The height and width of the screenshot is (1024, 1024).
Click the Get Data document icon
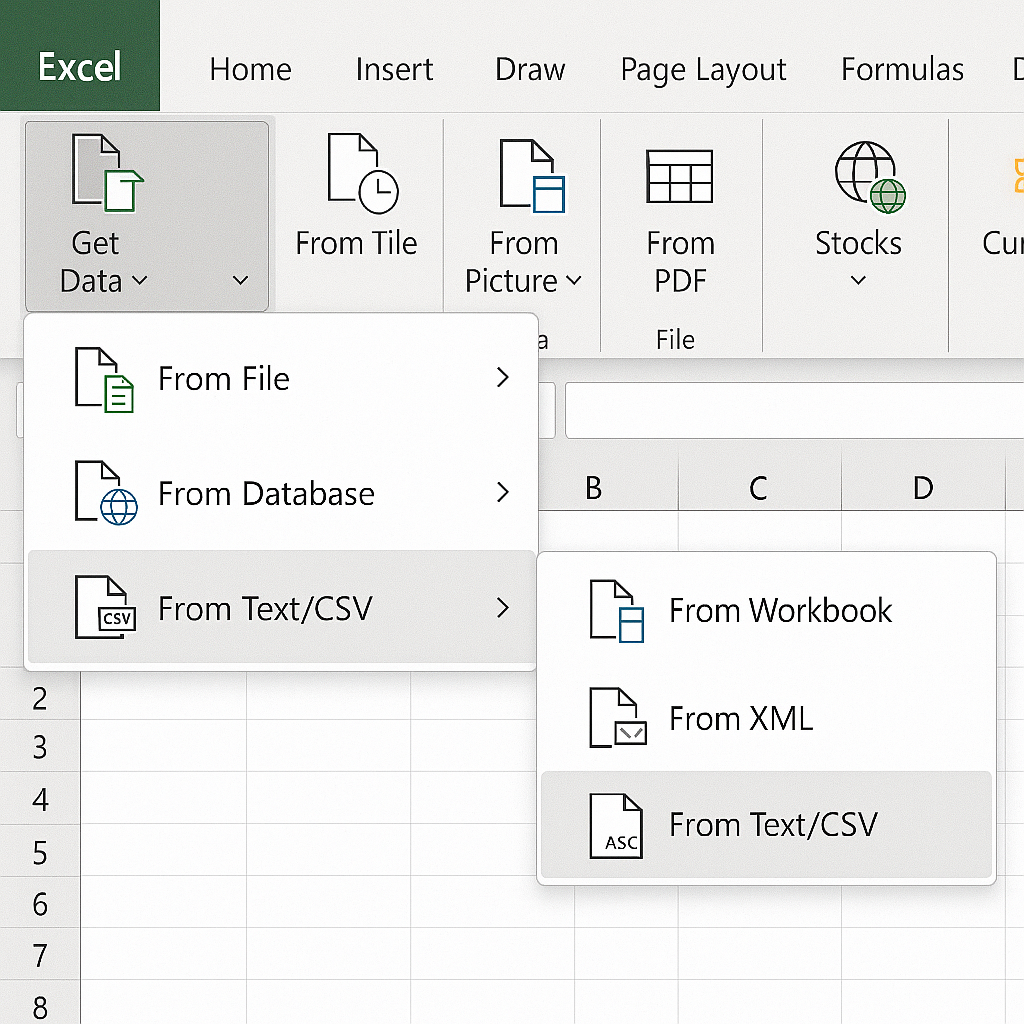107,173
